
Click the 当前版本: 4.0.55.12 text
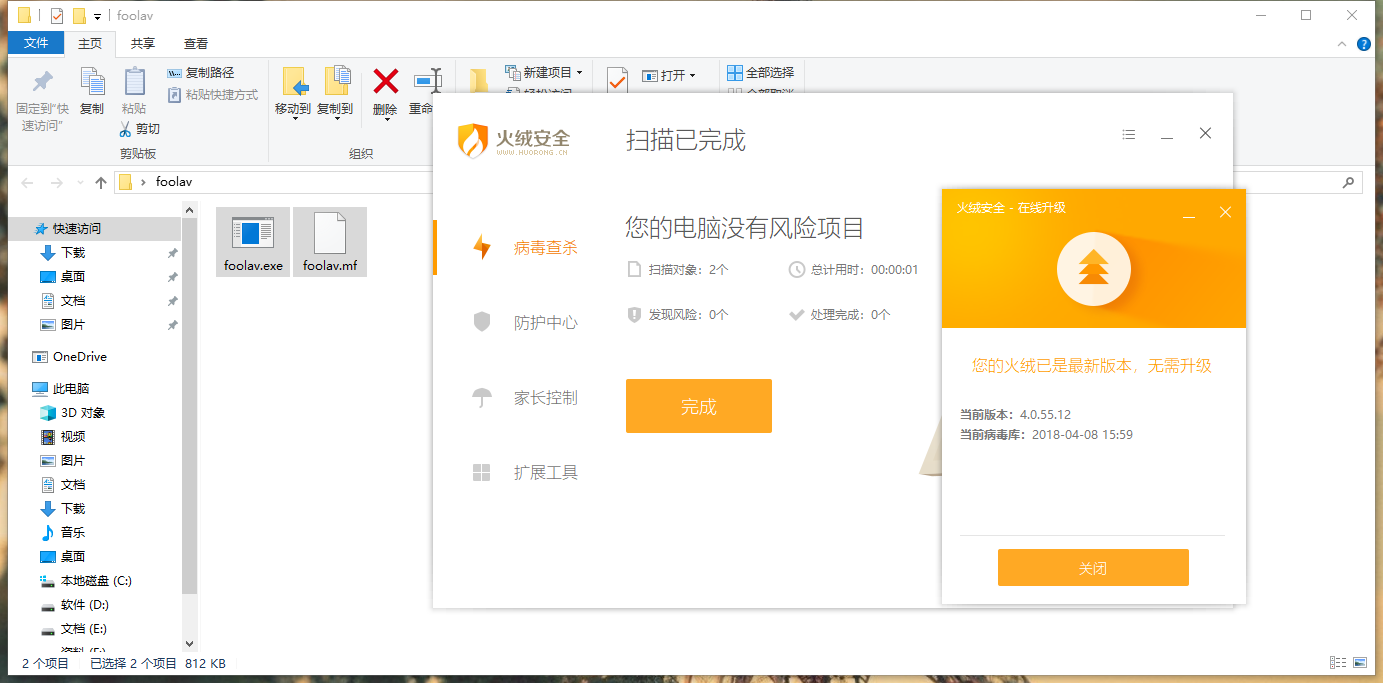click(1015, 414)
